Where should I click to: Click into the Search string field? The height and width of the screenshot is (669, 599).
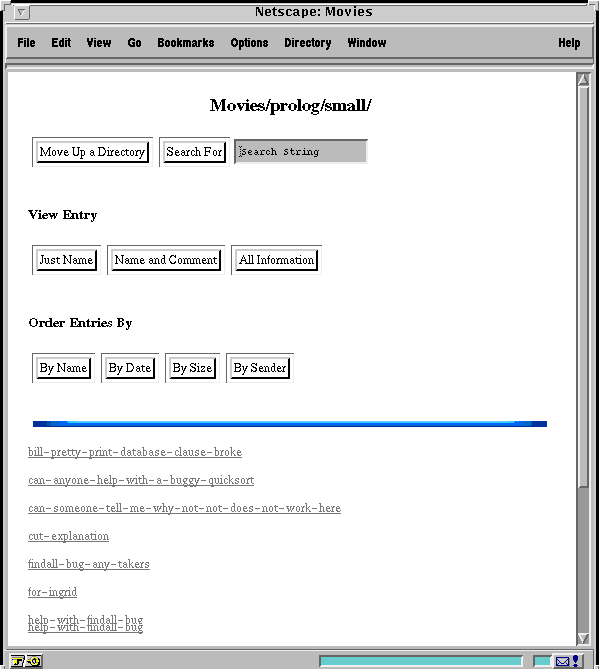(301, 151)
